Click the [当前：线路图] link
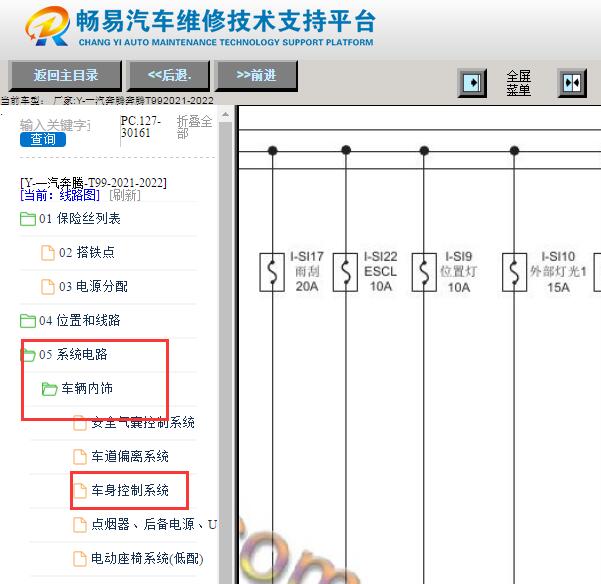Viewport: 601px width, 584px height. [60, 195]
